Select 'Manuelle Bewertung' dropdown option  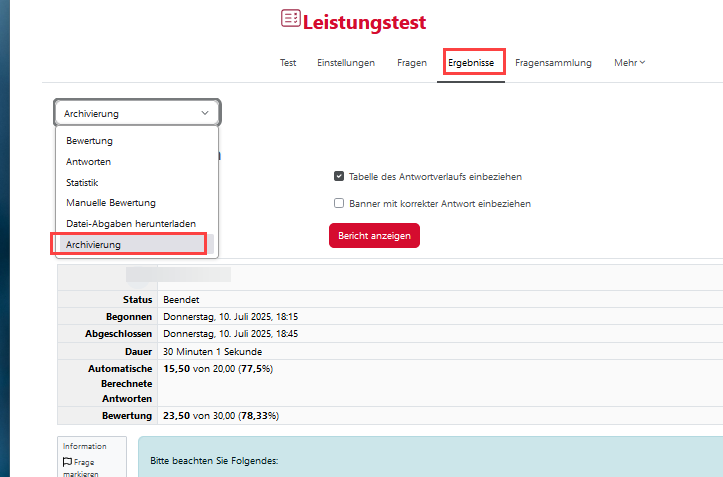pyautogui.click(x=110, y=203)
